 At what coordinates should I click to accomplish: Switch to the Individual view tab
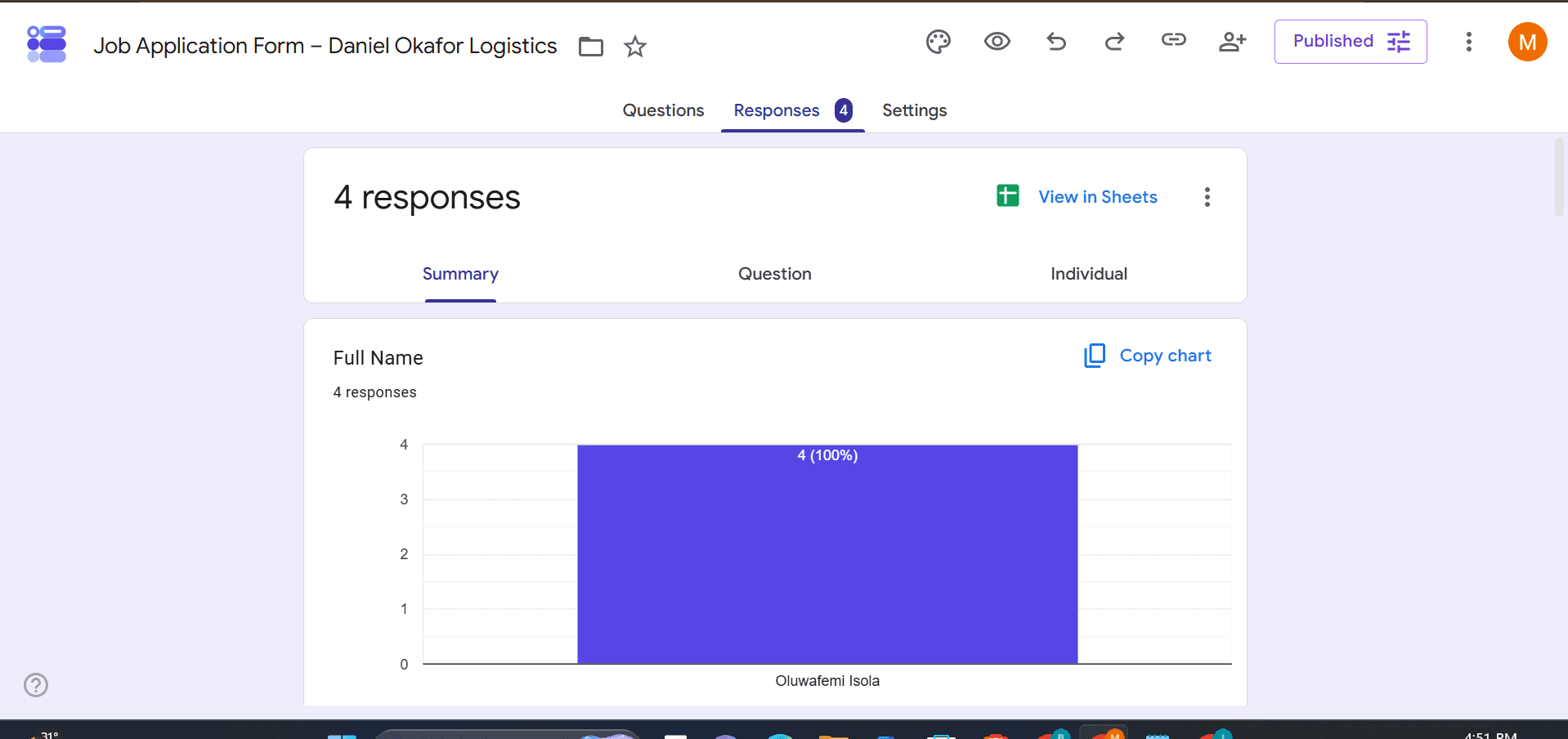pos(1089,274)
